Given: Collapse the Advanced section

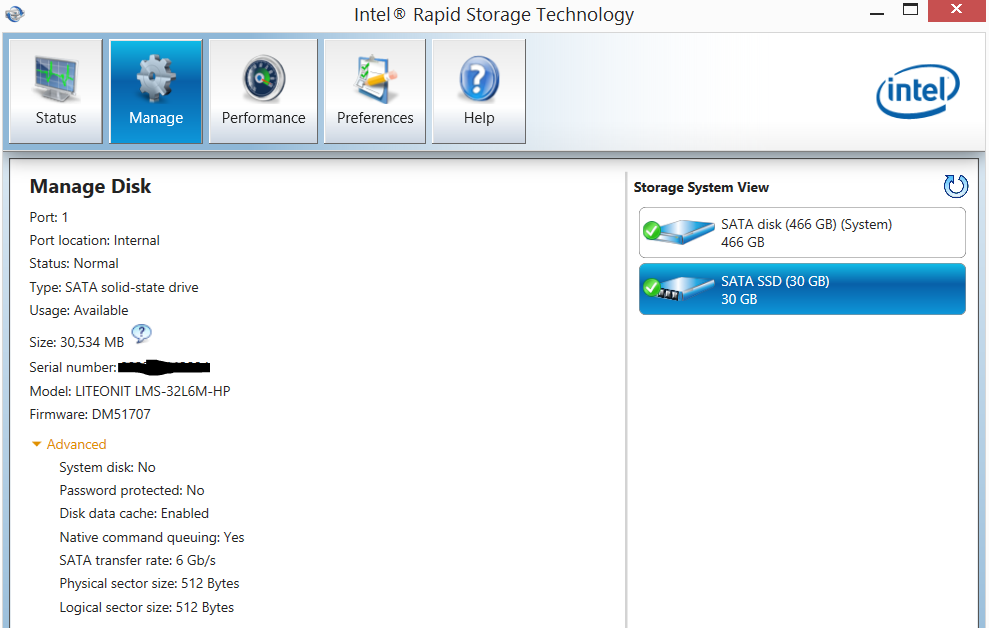Looking at the screenshot, I should (69, 445).
